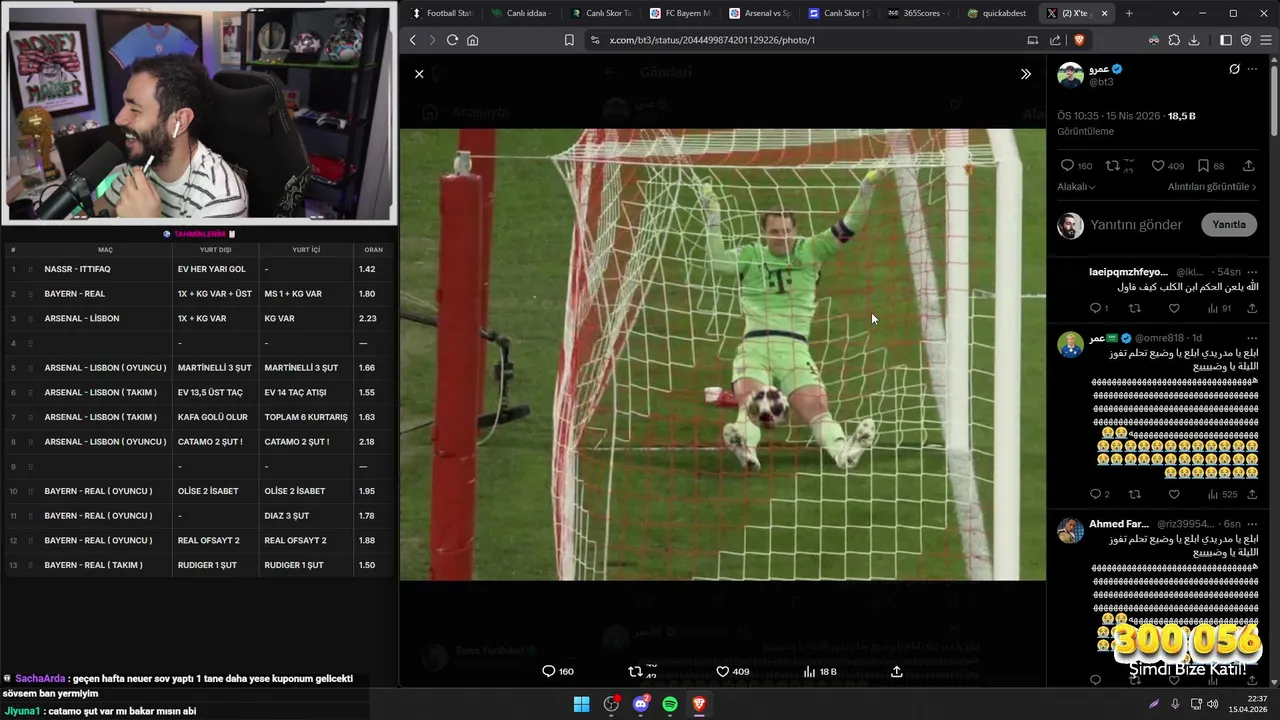The height and width of the screenshot is (720, 1280).
Task: Retweet the reply by laeipqmzhfeyo
Action: 1134,309
